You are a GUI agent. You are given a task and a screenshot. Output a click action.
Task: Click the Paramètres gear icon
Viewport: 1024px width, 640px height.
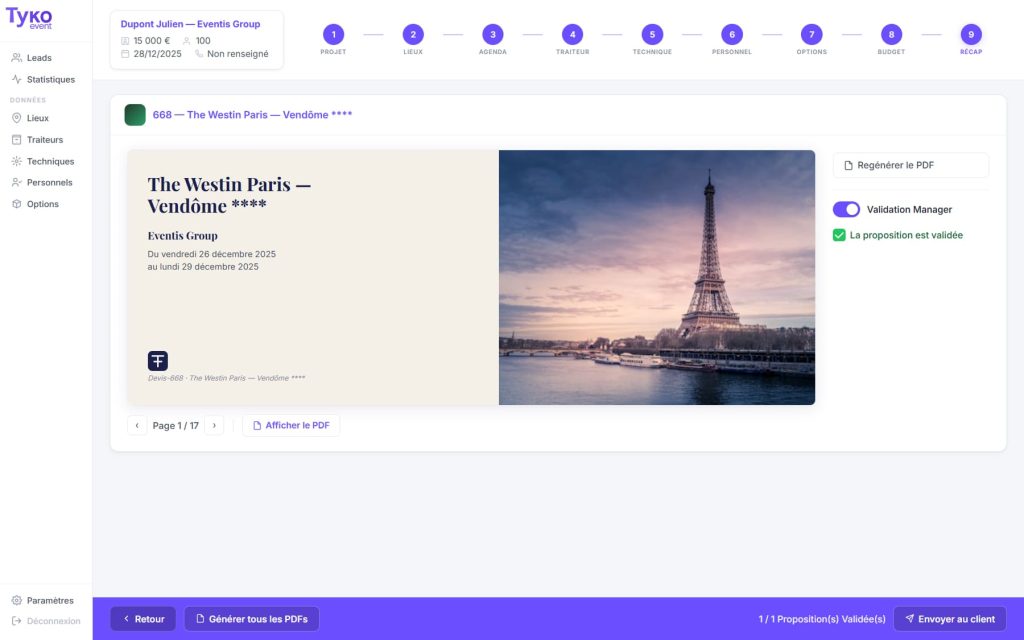pyautogui.click(x=16, y=600)
